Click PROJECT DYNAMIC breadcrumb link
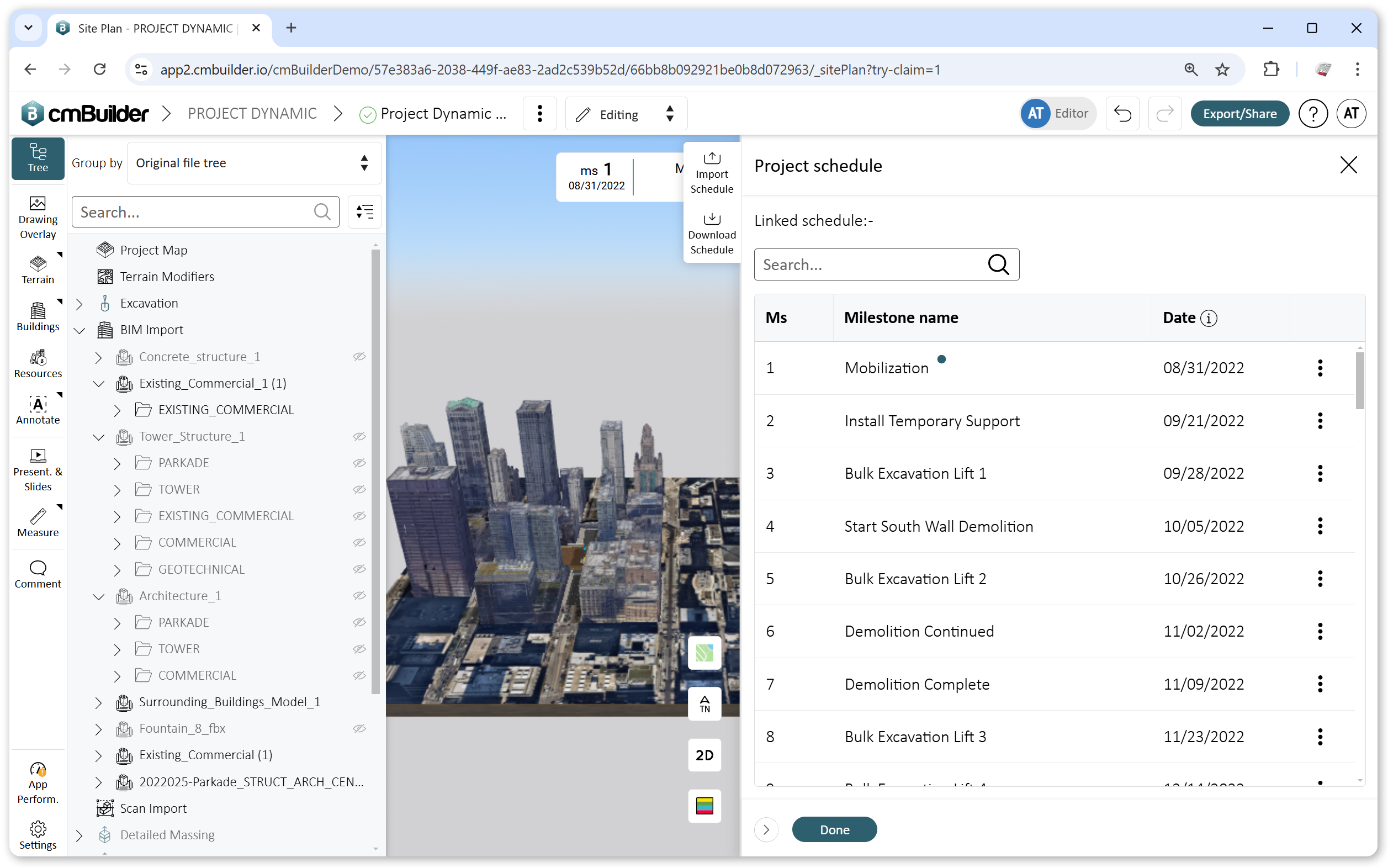The height and width of the screenshot is (868, 1388). tap(252, 113)
